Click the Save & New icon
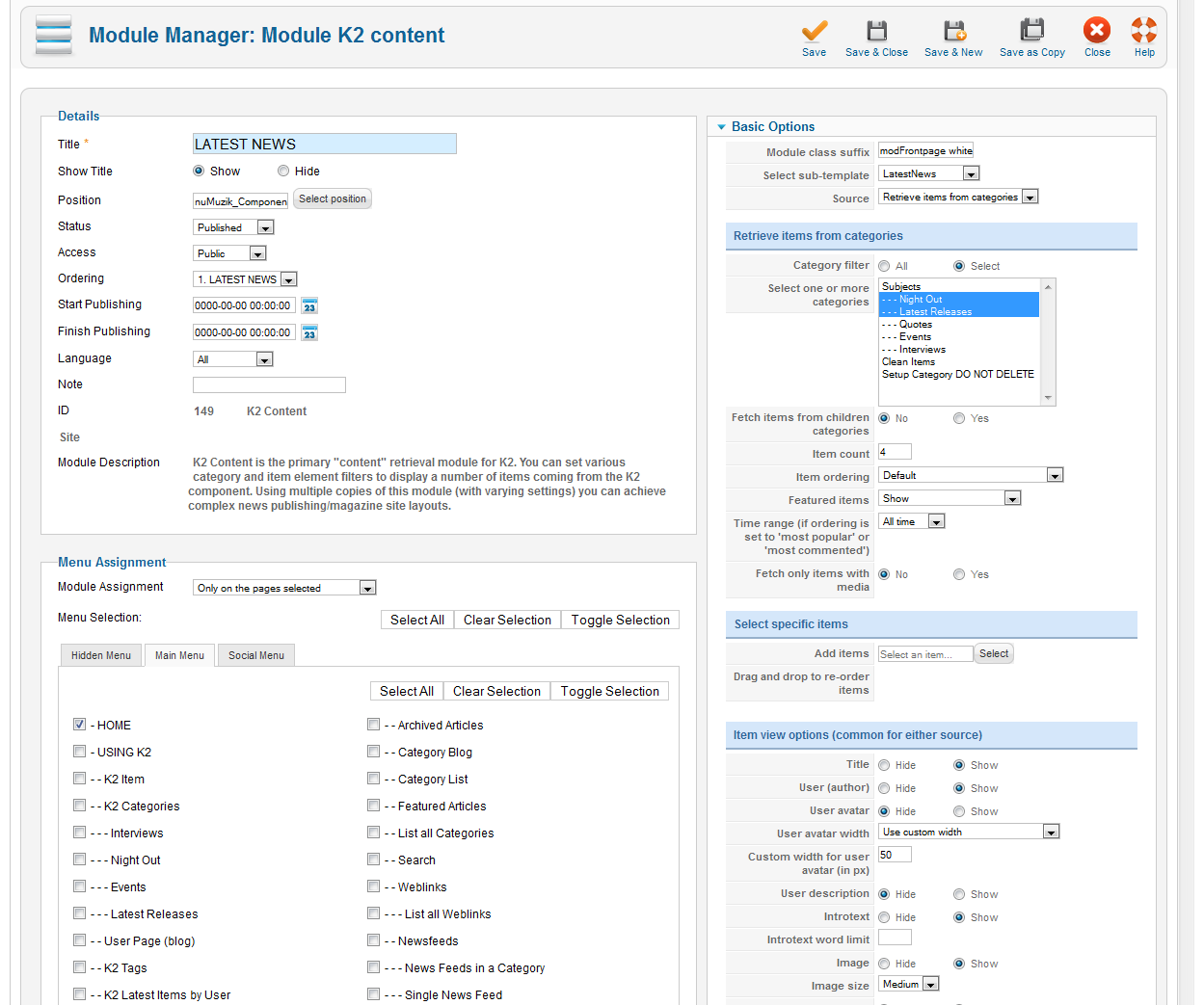1204x1005 pixels. click(x=954, y=31)
